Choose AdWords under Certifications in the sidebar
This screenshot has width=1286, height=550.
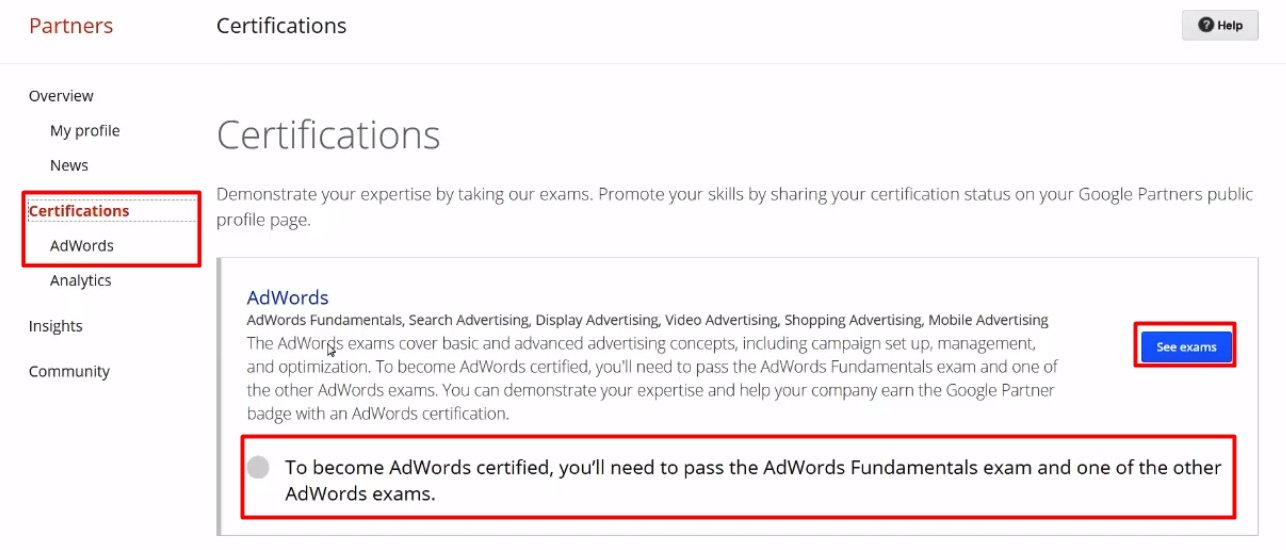[81, 246]
